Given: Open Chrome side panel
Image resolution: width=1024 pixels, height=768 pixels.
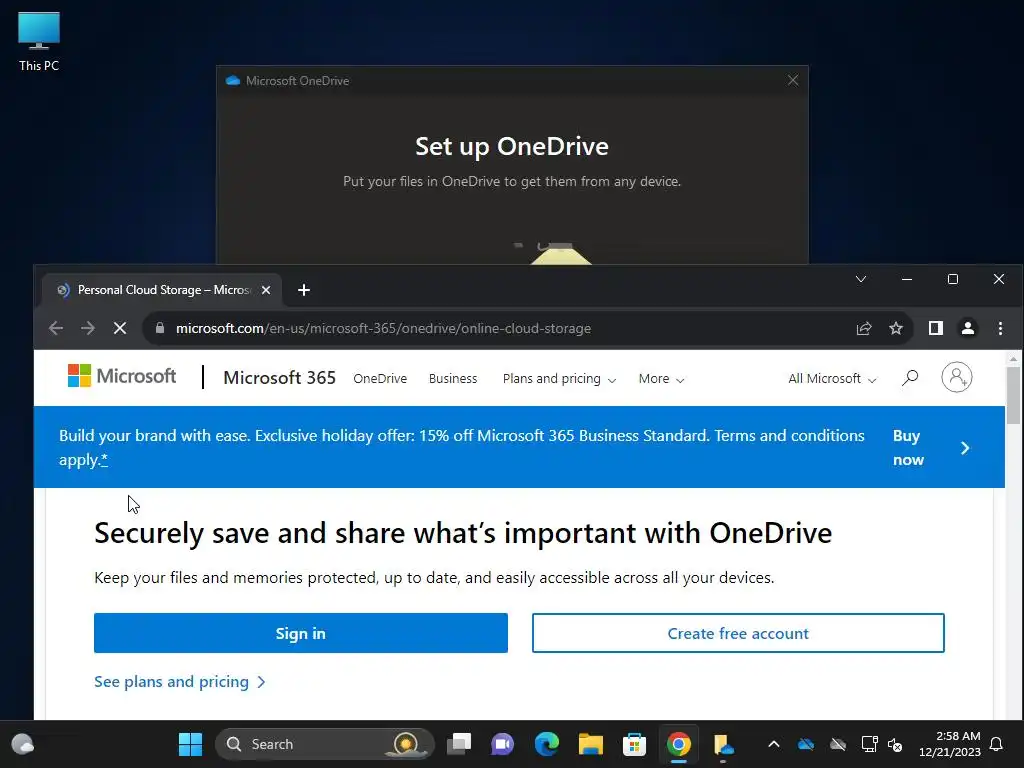Looking at the screenshot, I should [x=936, y=328].
